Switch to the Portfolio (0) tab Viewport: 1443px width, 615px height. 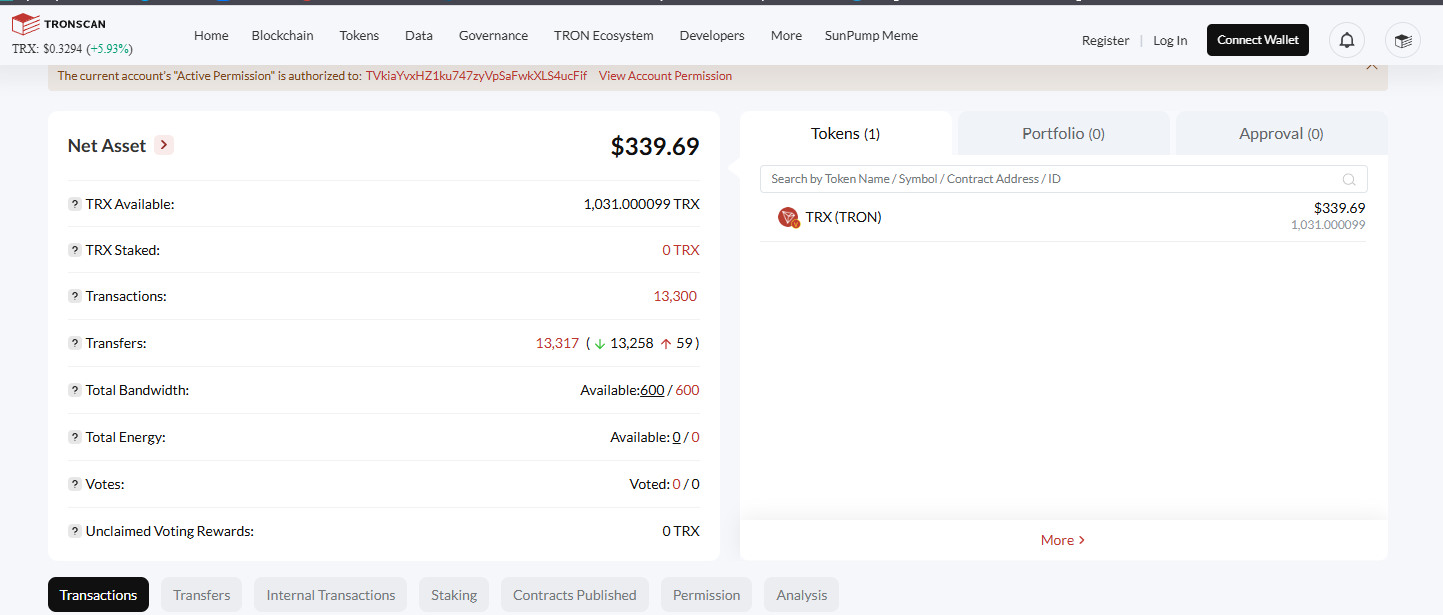[x=1063, y=133]
